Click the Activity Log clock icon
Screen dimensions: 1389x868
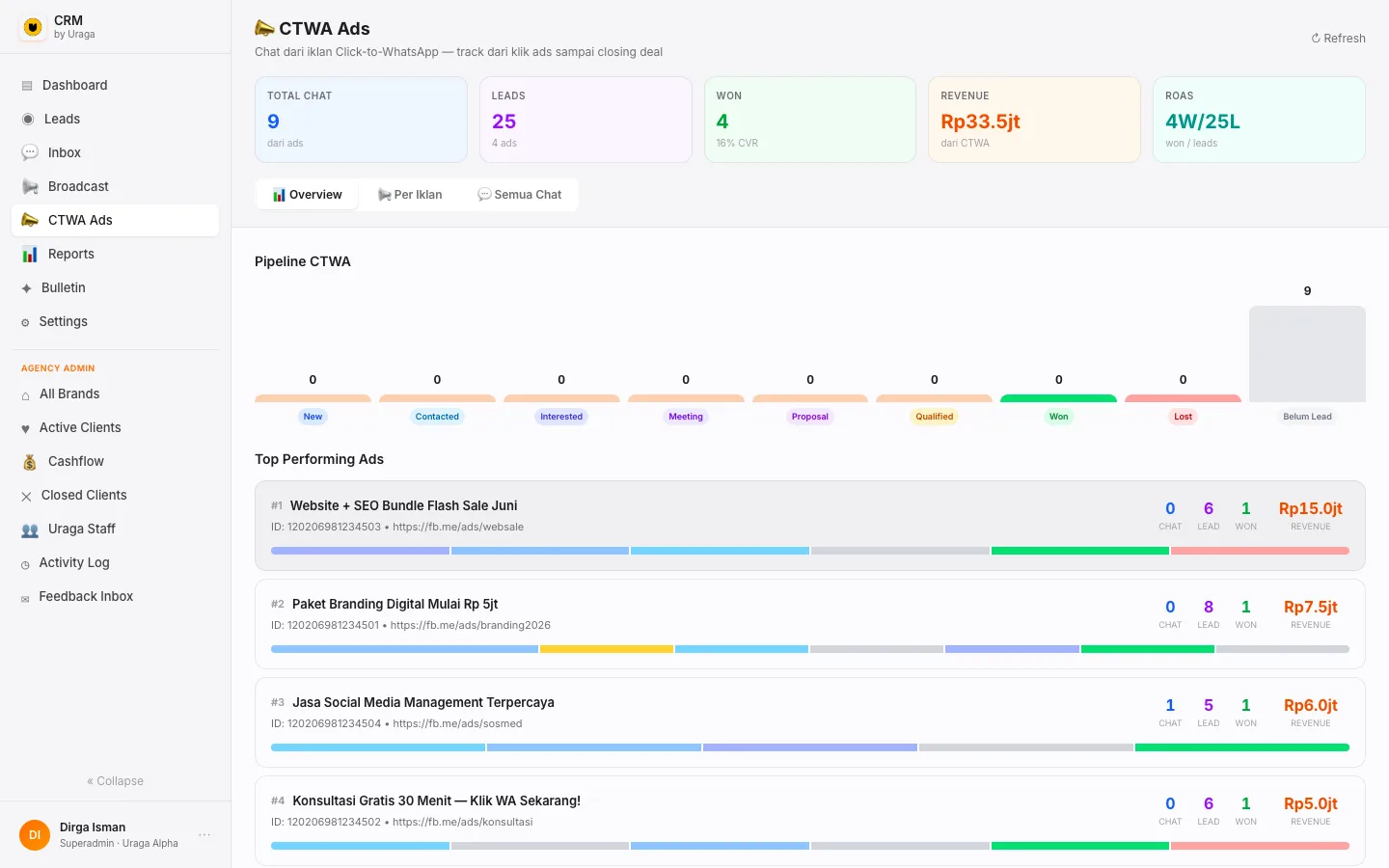click(25, 564)
